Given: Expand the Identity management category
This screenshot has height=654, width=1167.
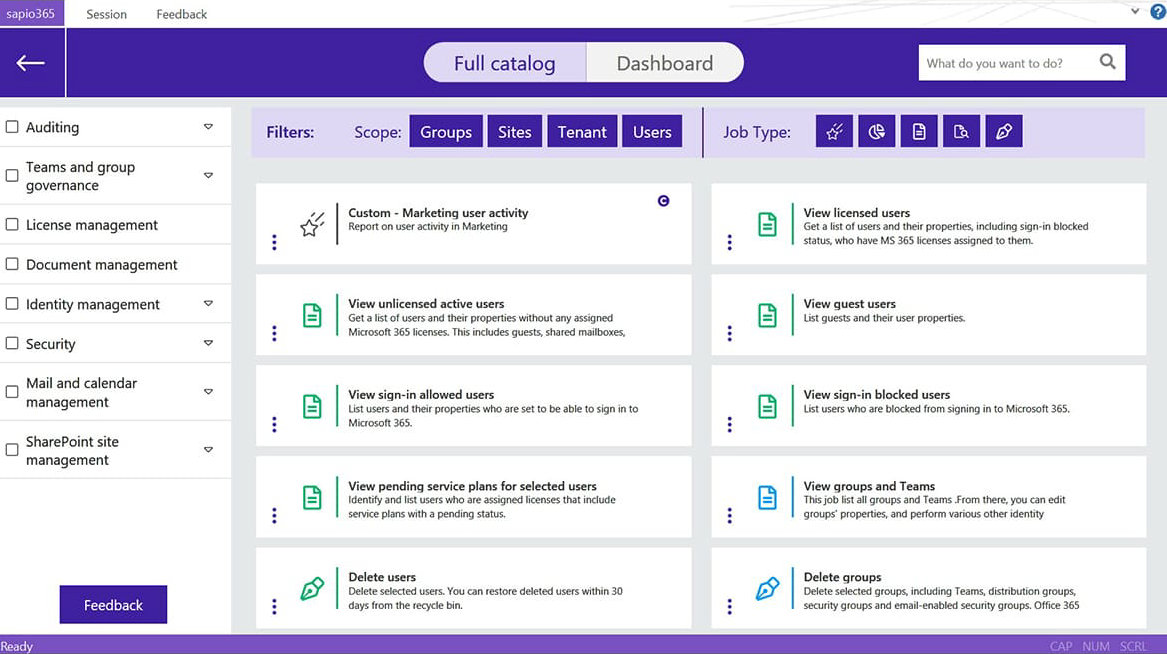Looking at the screenshot, I should tap(208, 304).
